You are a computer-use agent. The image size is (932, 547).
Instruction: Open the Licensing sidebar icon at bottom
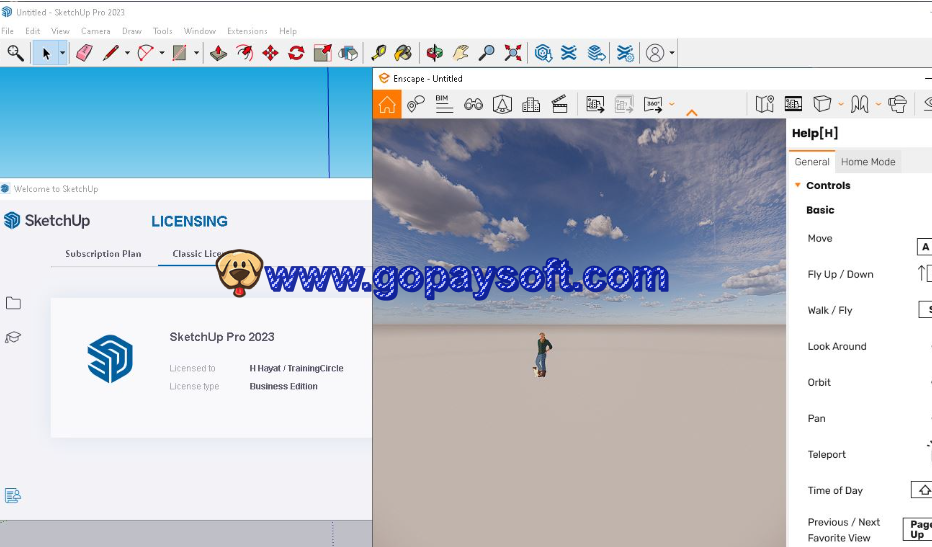click(x=13, y=495)
